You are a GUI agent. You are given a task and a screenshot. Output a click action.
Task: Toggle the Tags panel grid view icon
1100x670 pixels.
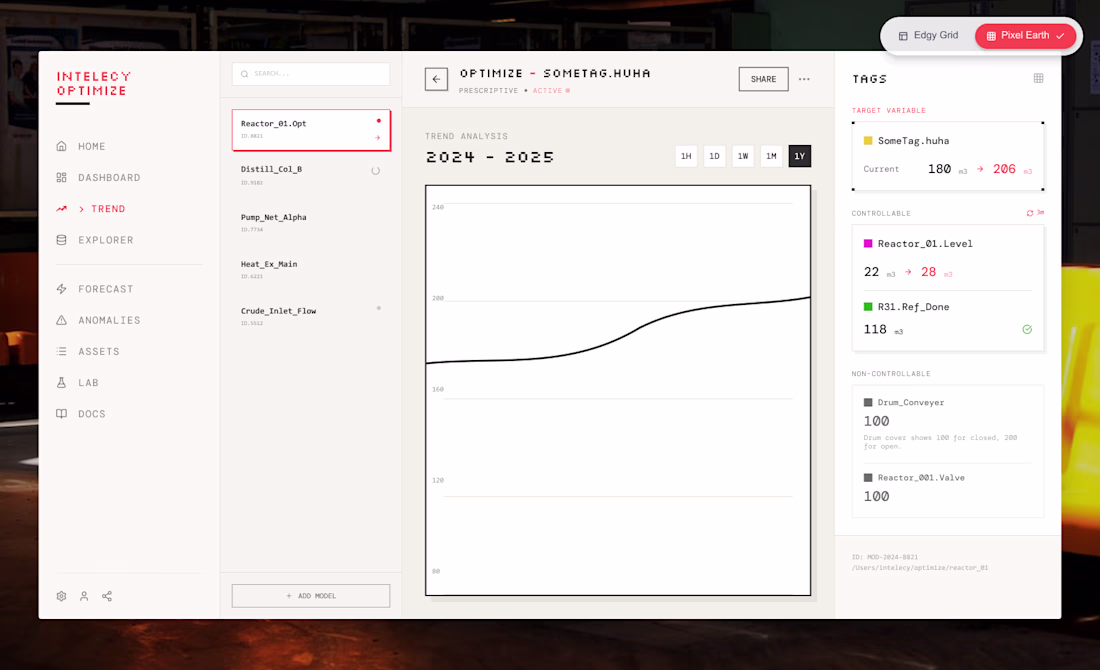(1038, 79)
